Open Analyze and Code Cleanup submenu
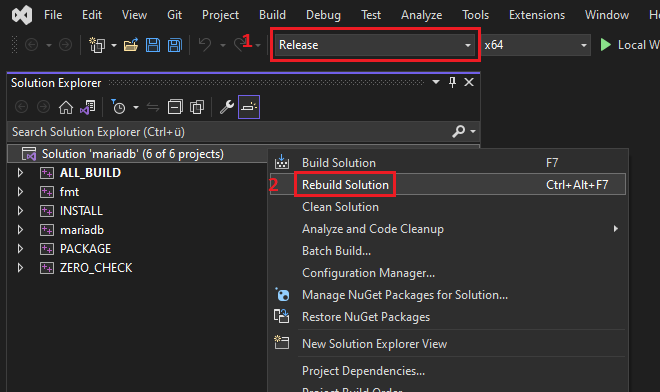This screenshot has width=660, height=392. (x=448, y=229)
